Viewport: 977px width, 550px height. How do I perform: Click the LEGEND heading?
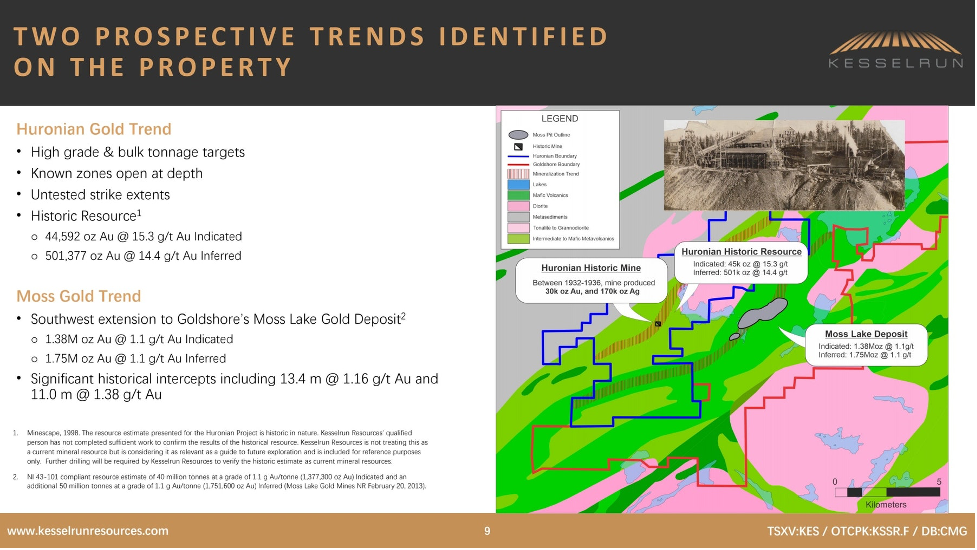tap(559, 118)
